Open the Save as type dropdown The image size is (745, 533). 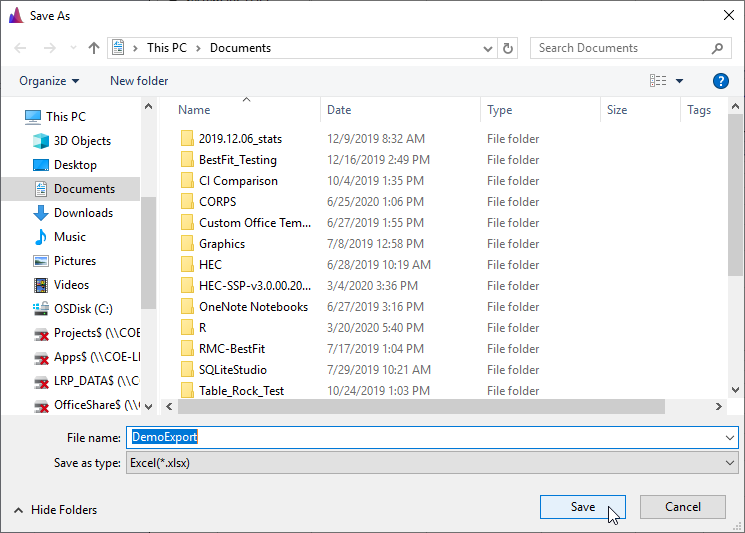click(432, 463)
